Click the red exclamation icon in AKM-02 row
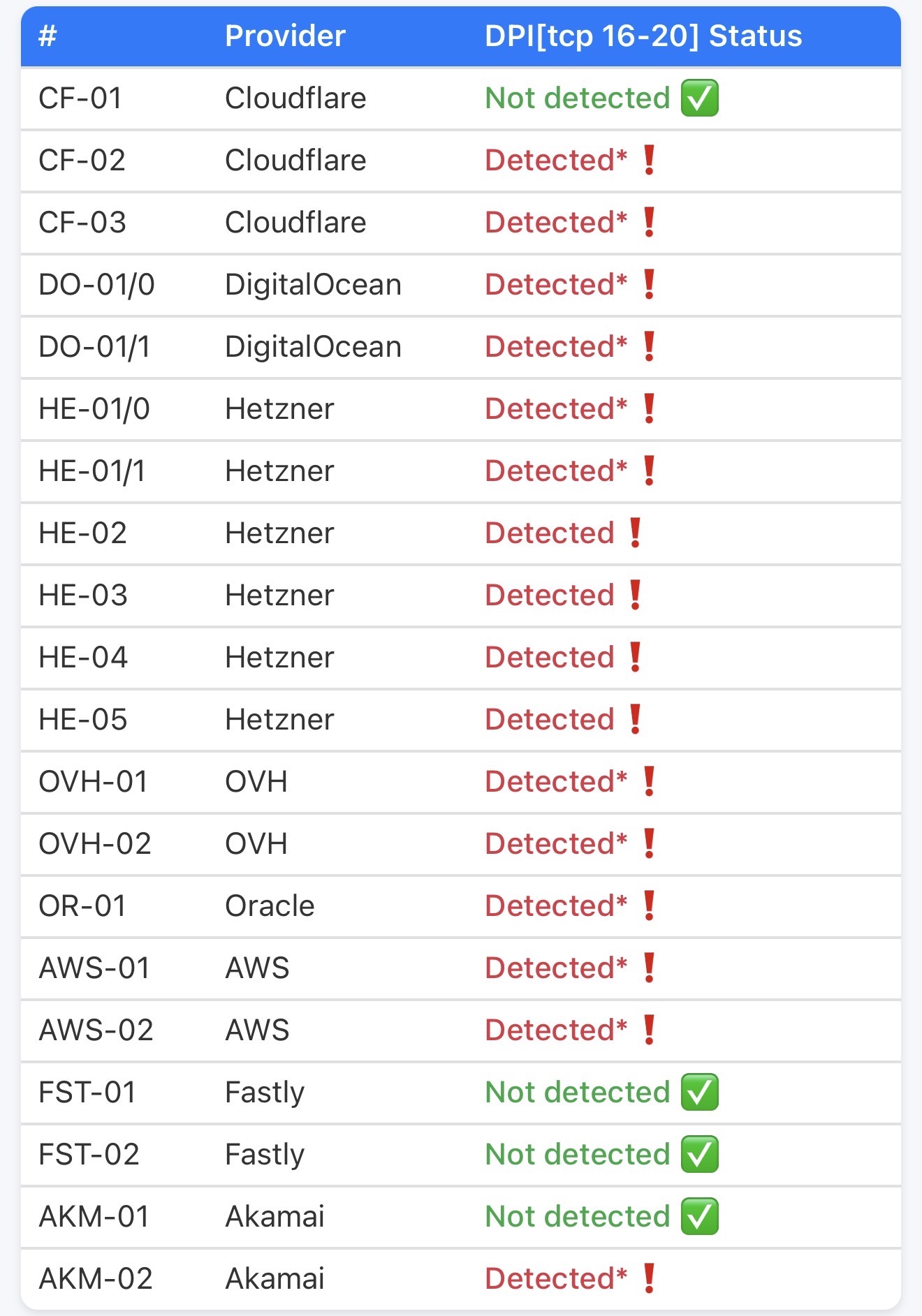922x1316 pixels. [649, 1278]
